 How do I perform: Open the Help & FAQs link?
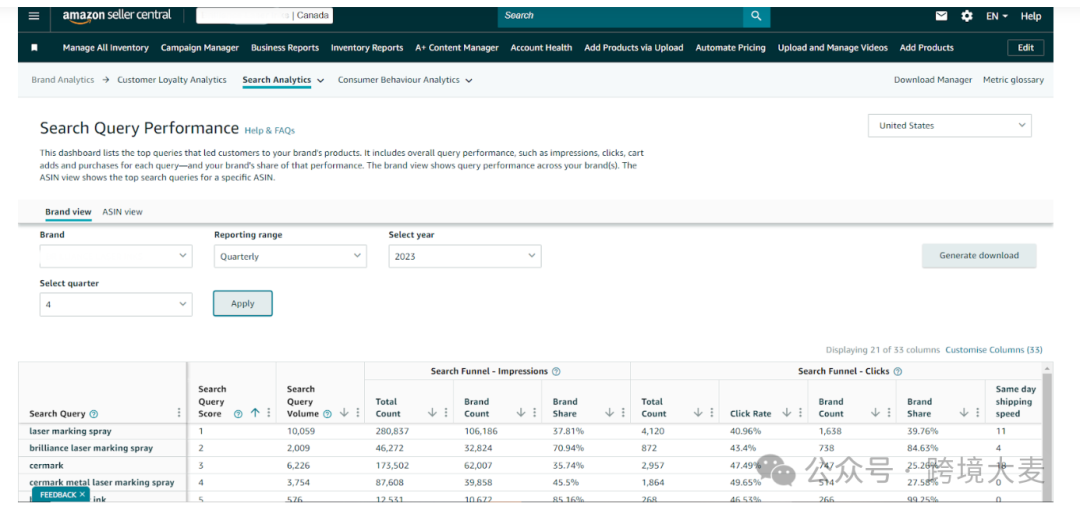(269, 130)
